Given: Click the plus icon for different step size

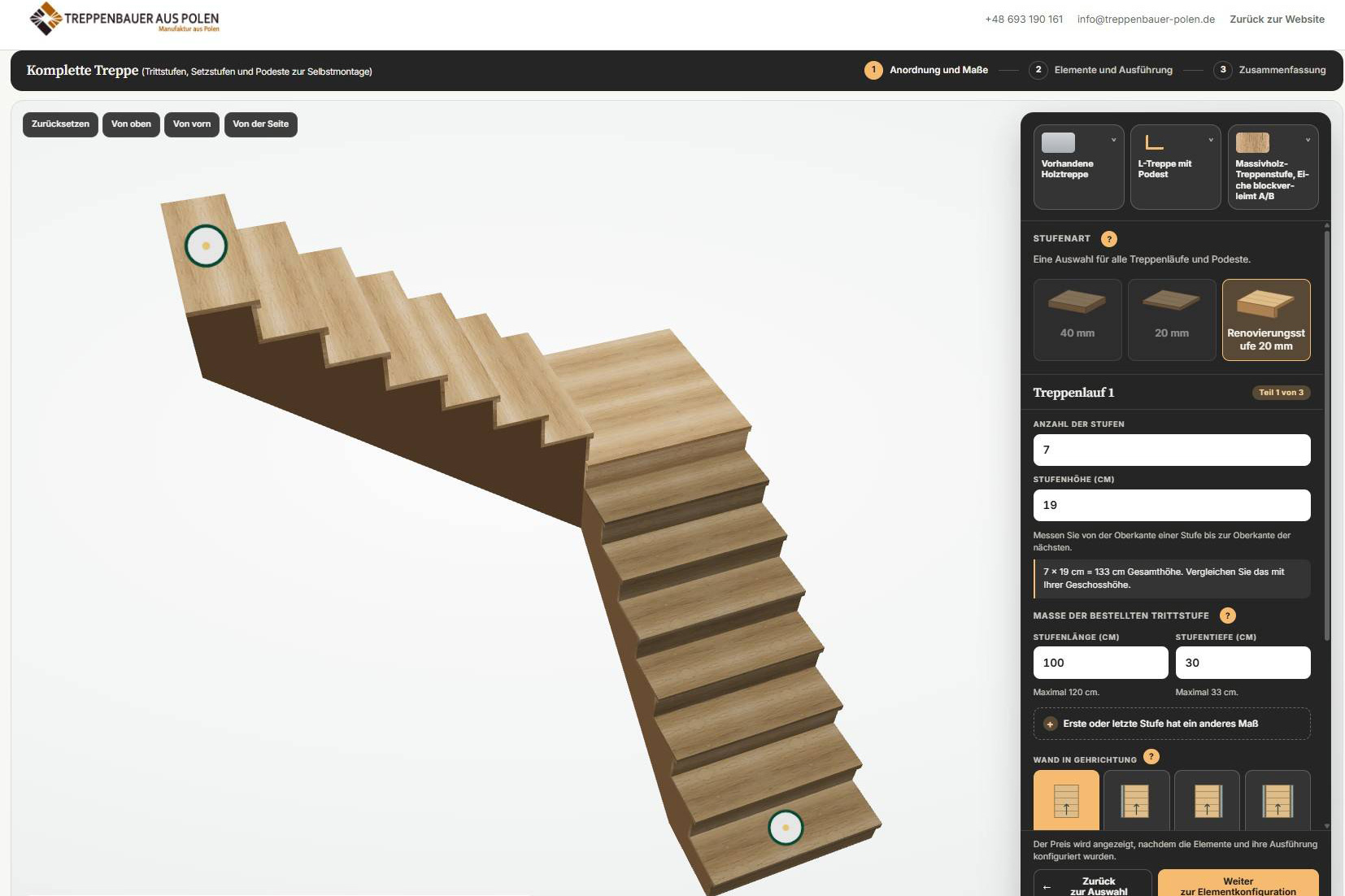Looking at the screenshot, I should (x=1050, y=724).
